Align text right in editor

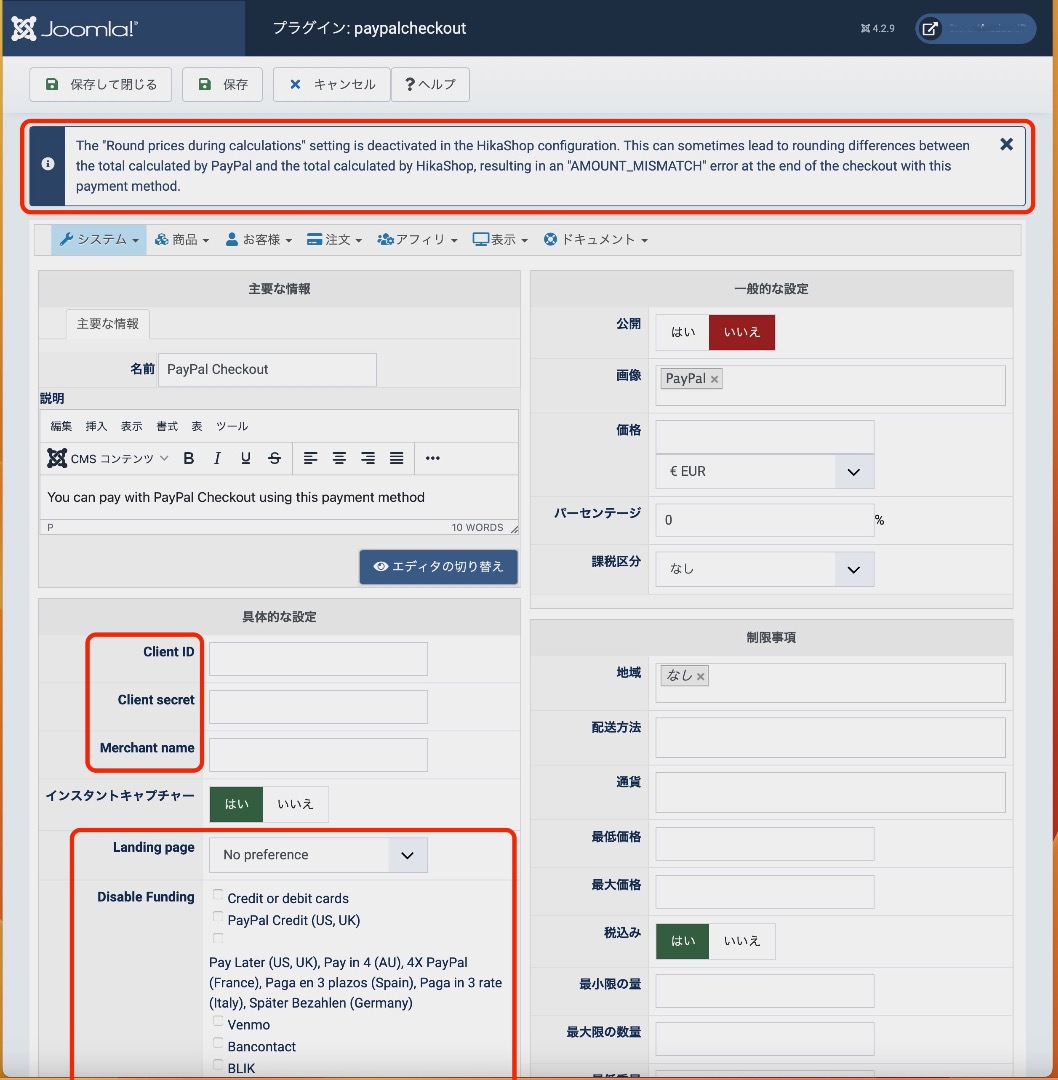pos(368,458)
